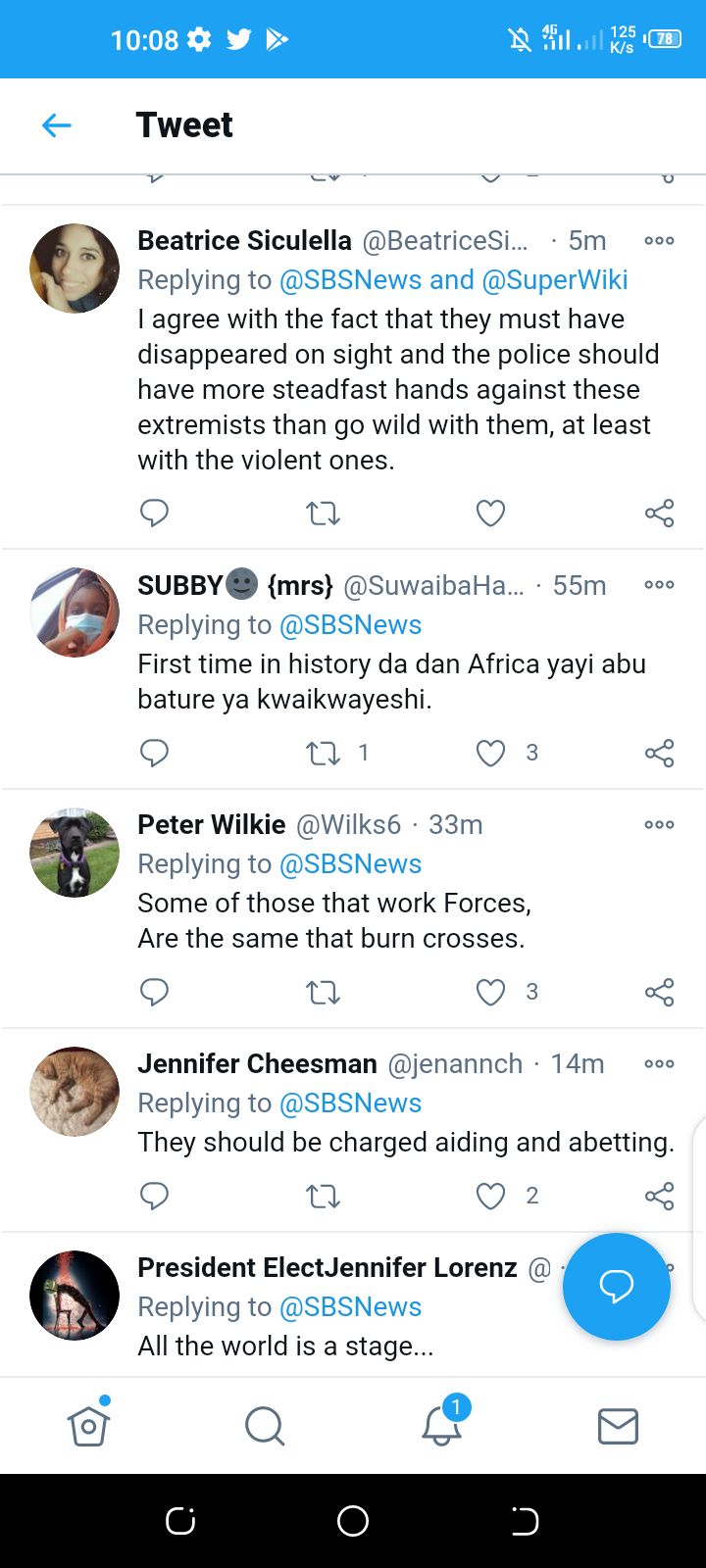Open @SuperWiki mention link
Viewport: 706px width, 1568px height.
pyautogui.click(x=555, y=280)
